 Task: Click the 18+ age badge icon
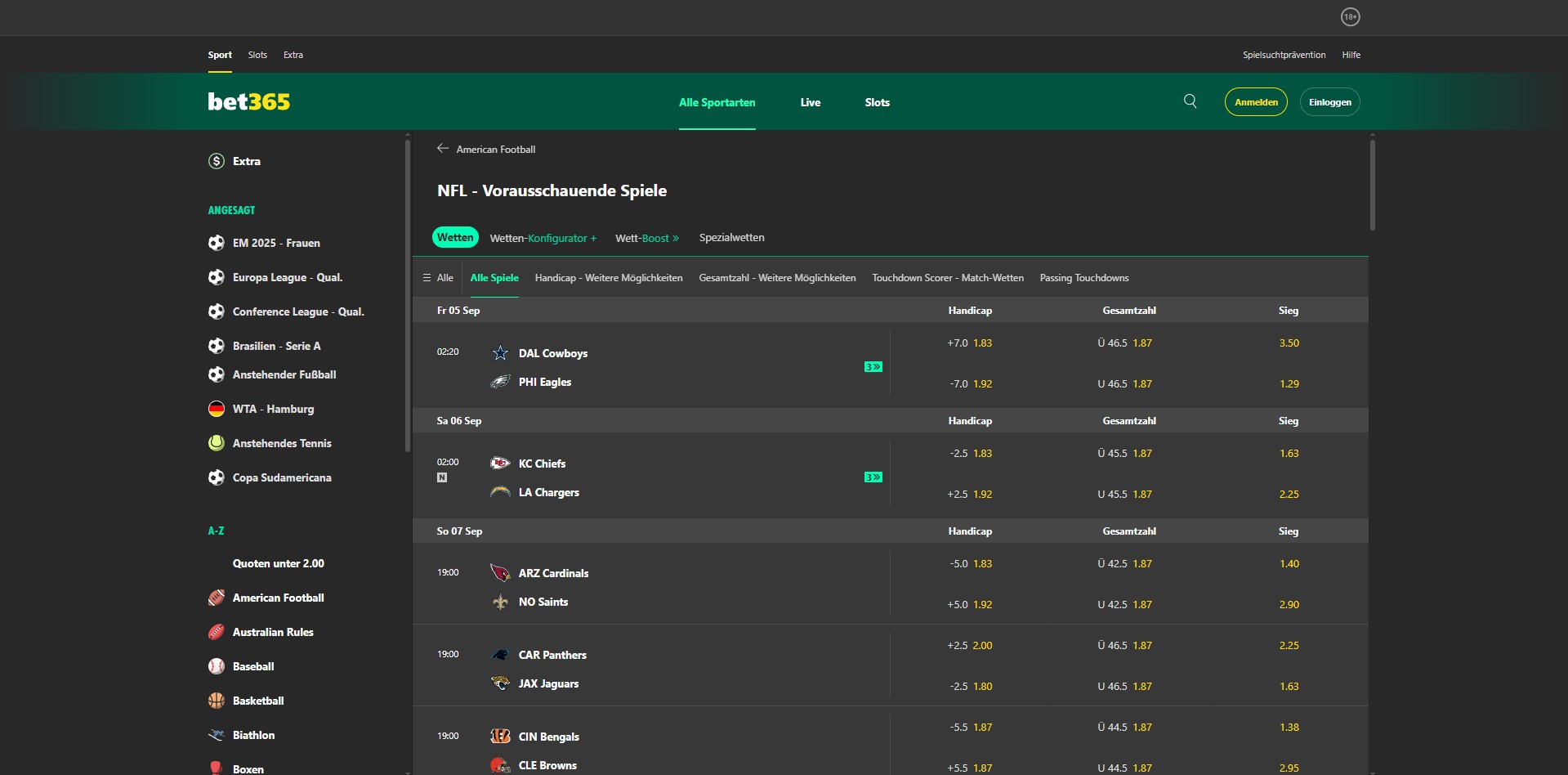[x=1350, y=16]
